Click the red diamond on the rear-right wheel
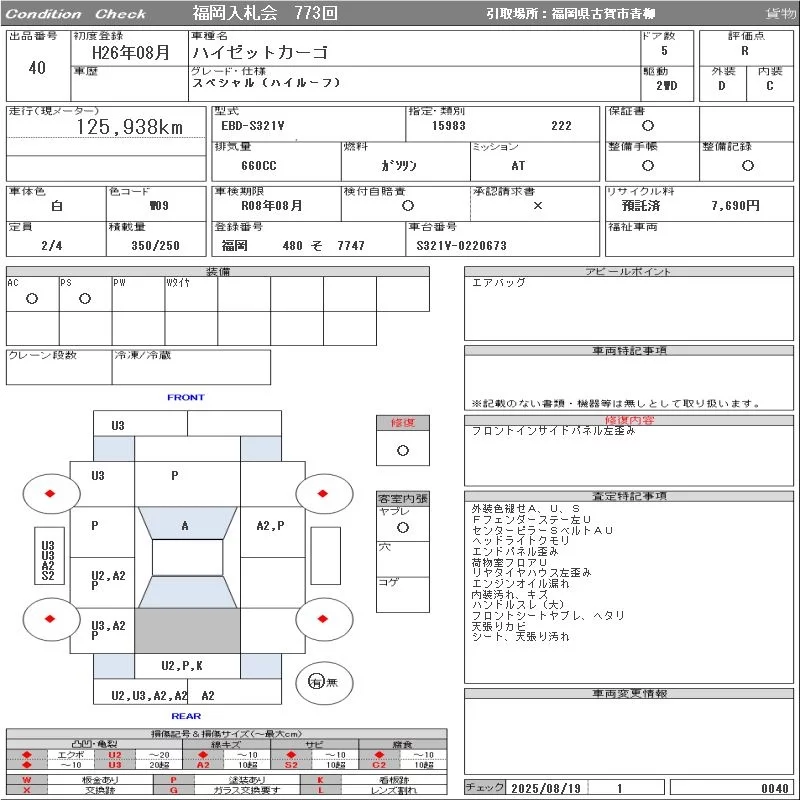 coord(322,619)
